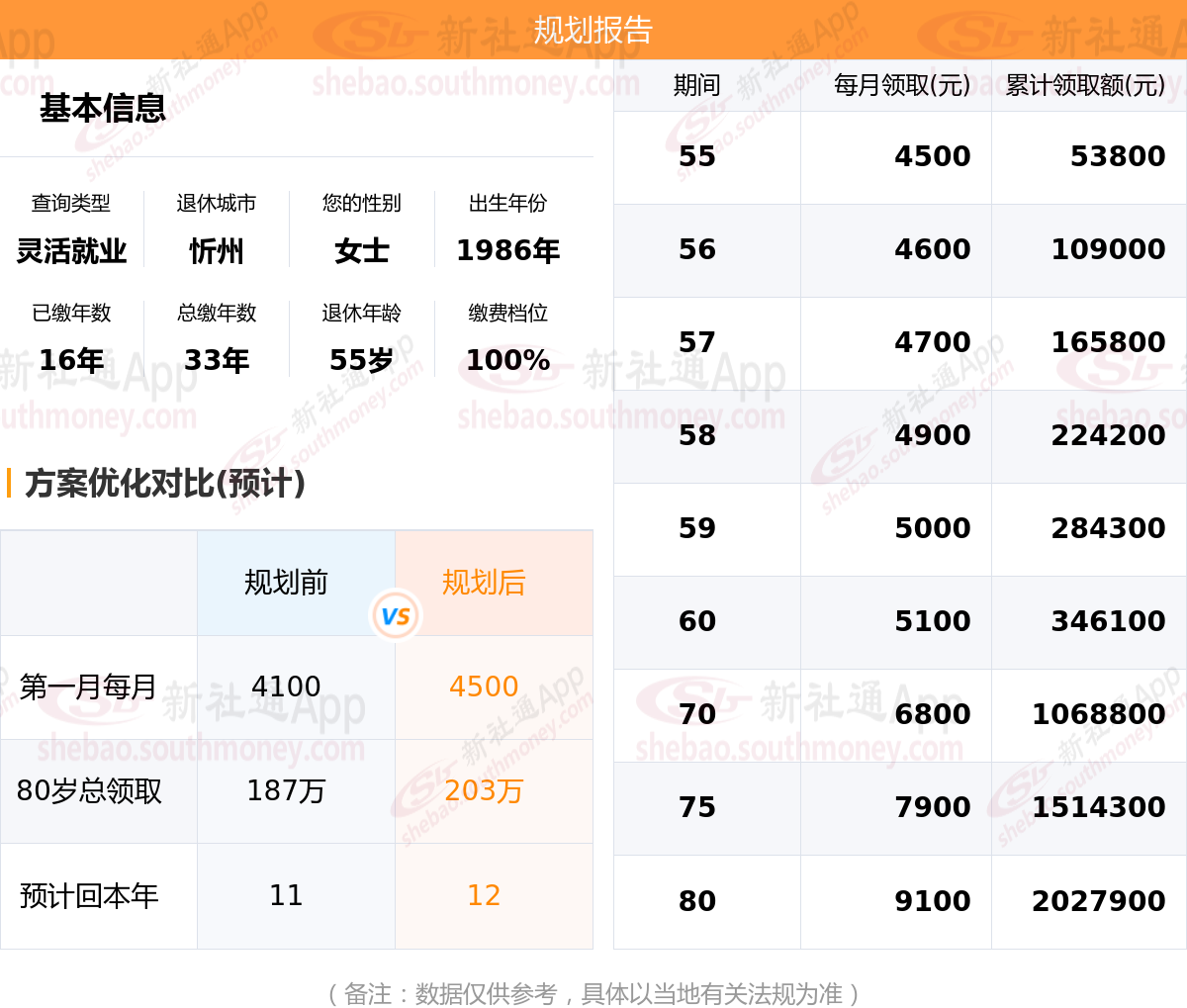
Task: Click the 缴费档位 label
Action: point(507,313)
